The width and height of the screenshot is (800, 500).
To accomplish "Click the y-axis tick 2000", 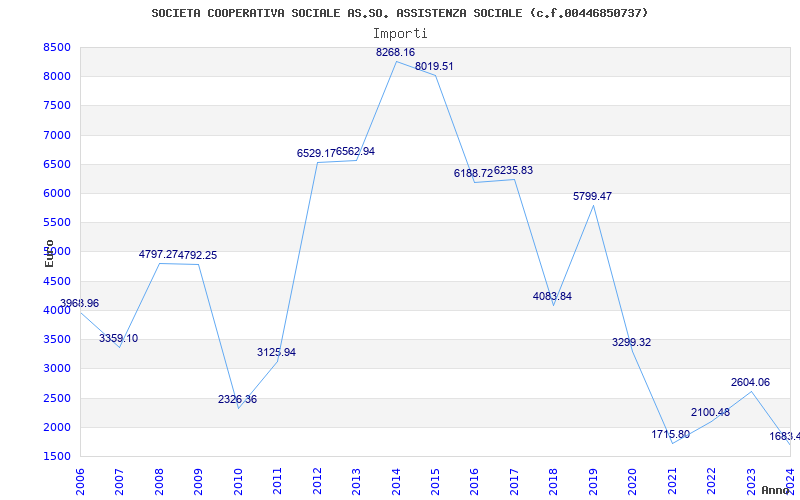I will (57, 427).
